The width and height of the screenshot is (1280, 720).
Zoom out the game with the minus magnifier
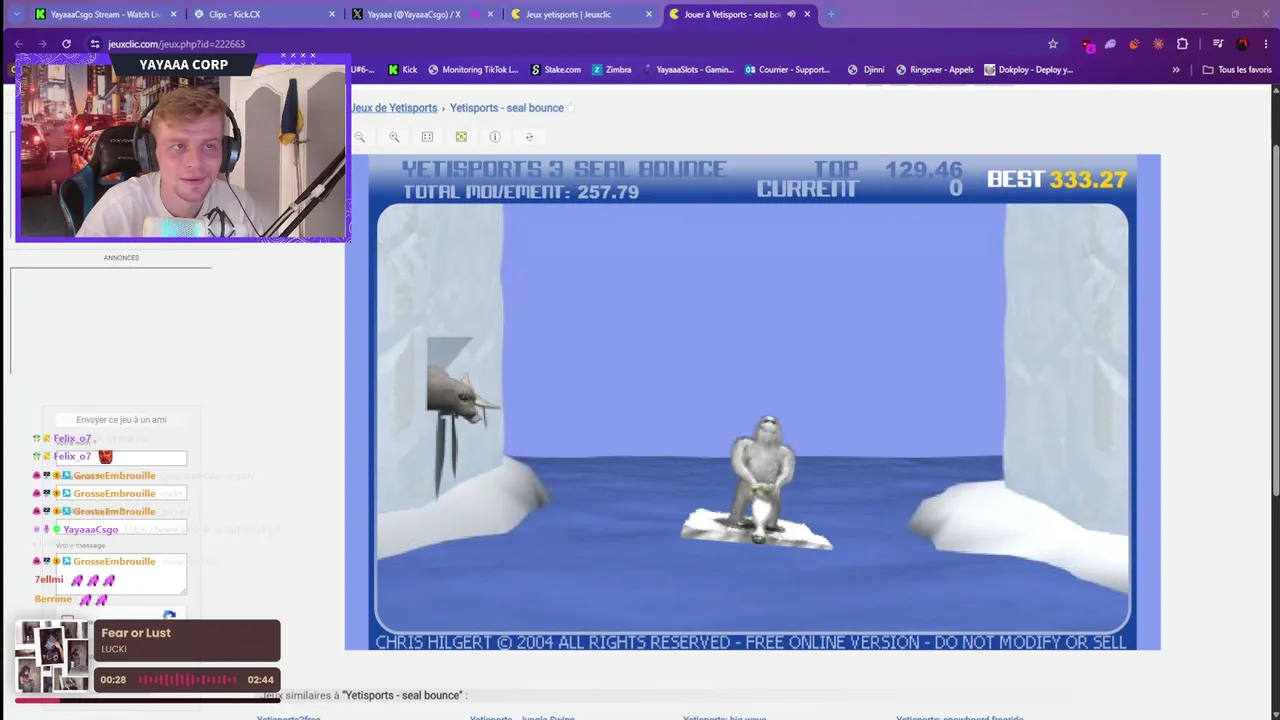click(360, 137)
